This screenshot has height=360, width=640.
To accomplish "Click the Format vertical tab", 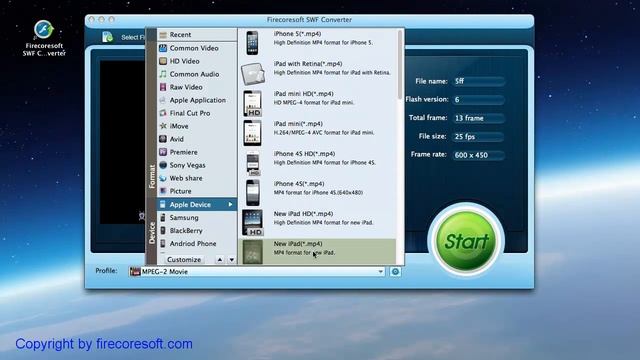I will 152,176.
